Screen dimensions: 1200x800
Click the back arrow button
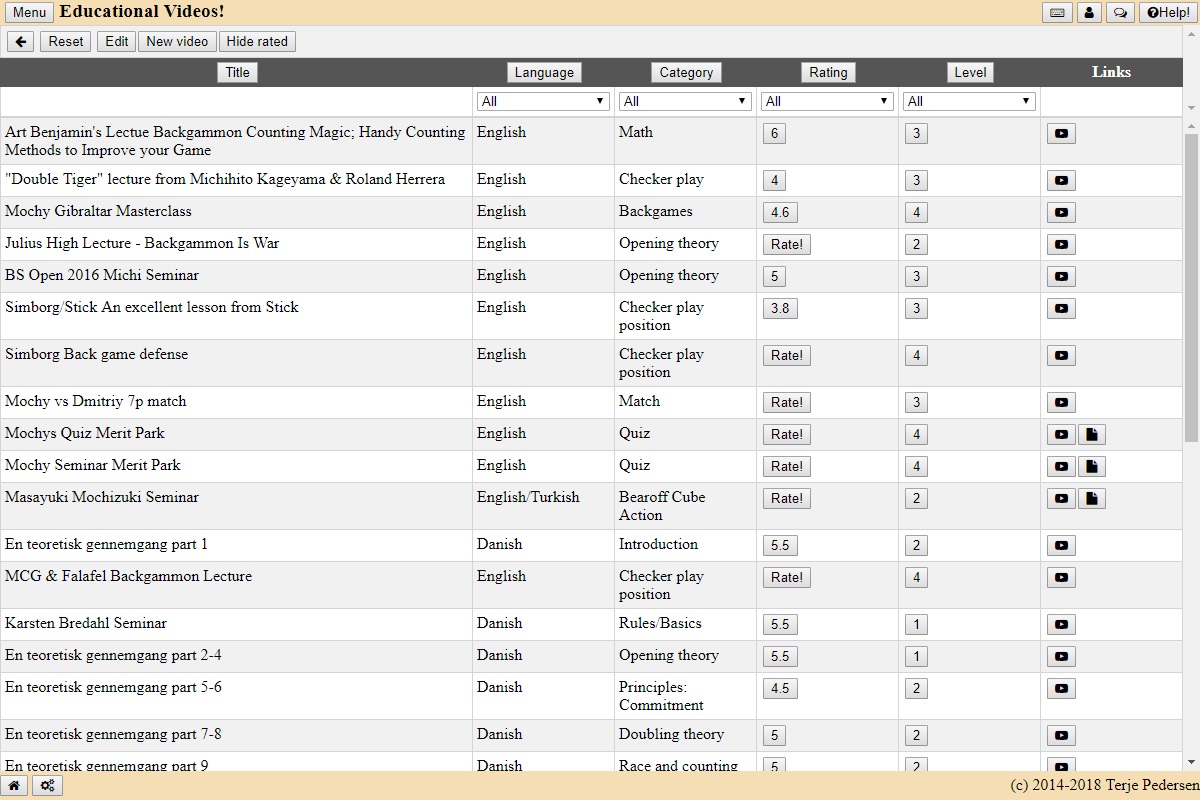click(x=21, y=42)
